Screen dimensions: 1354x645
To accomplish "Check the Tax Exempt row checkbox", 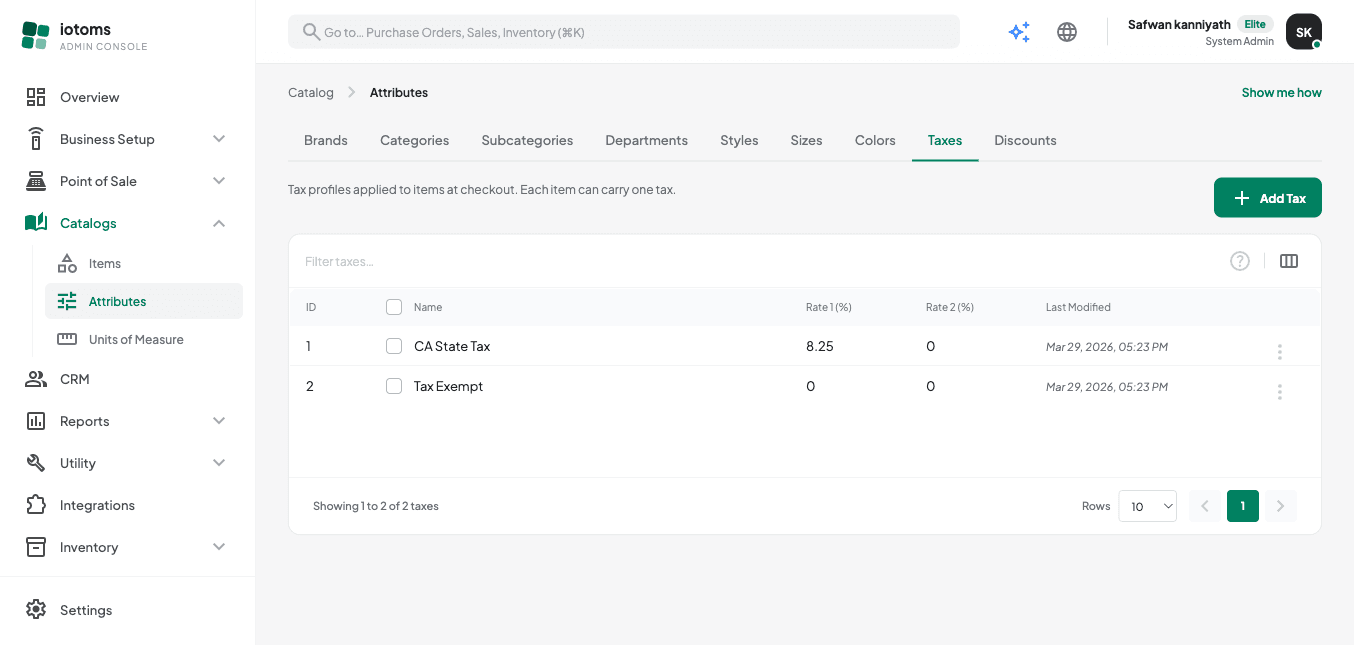I will [394, 386].
